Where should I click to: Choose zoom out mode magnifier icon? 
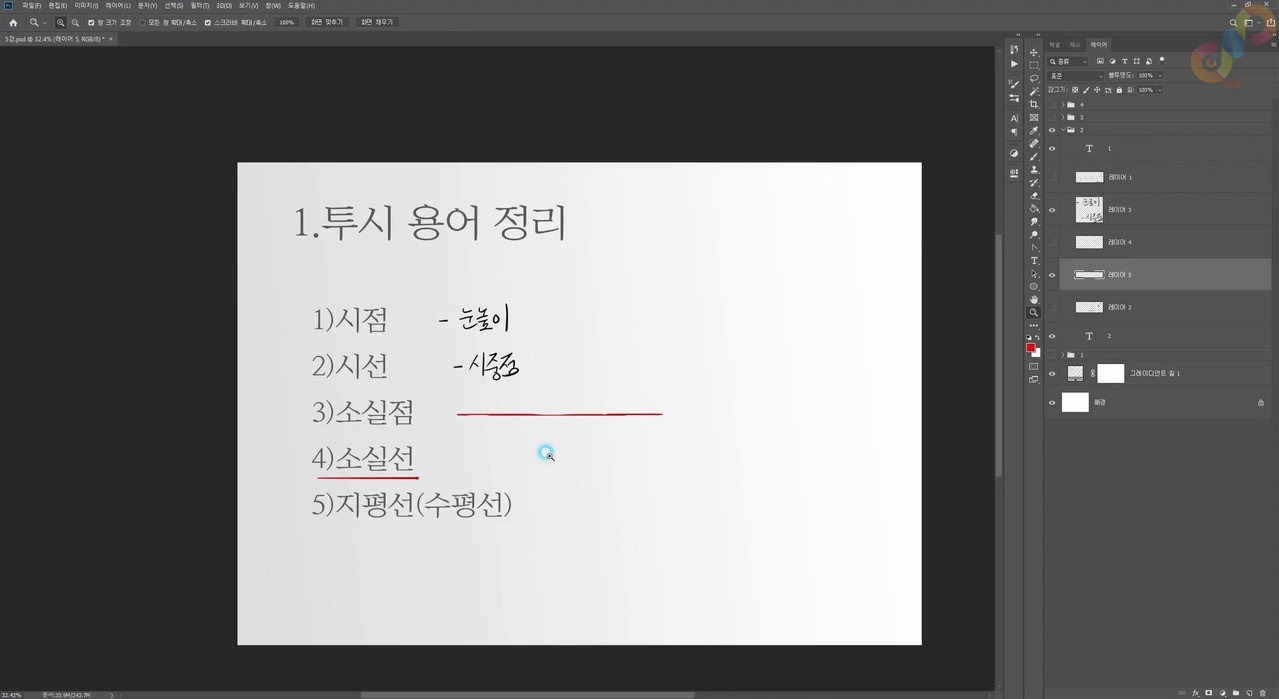point(75,22)
